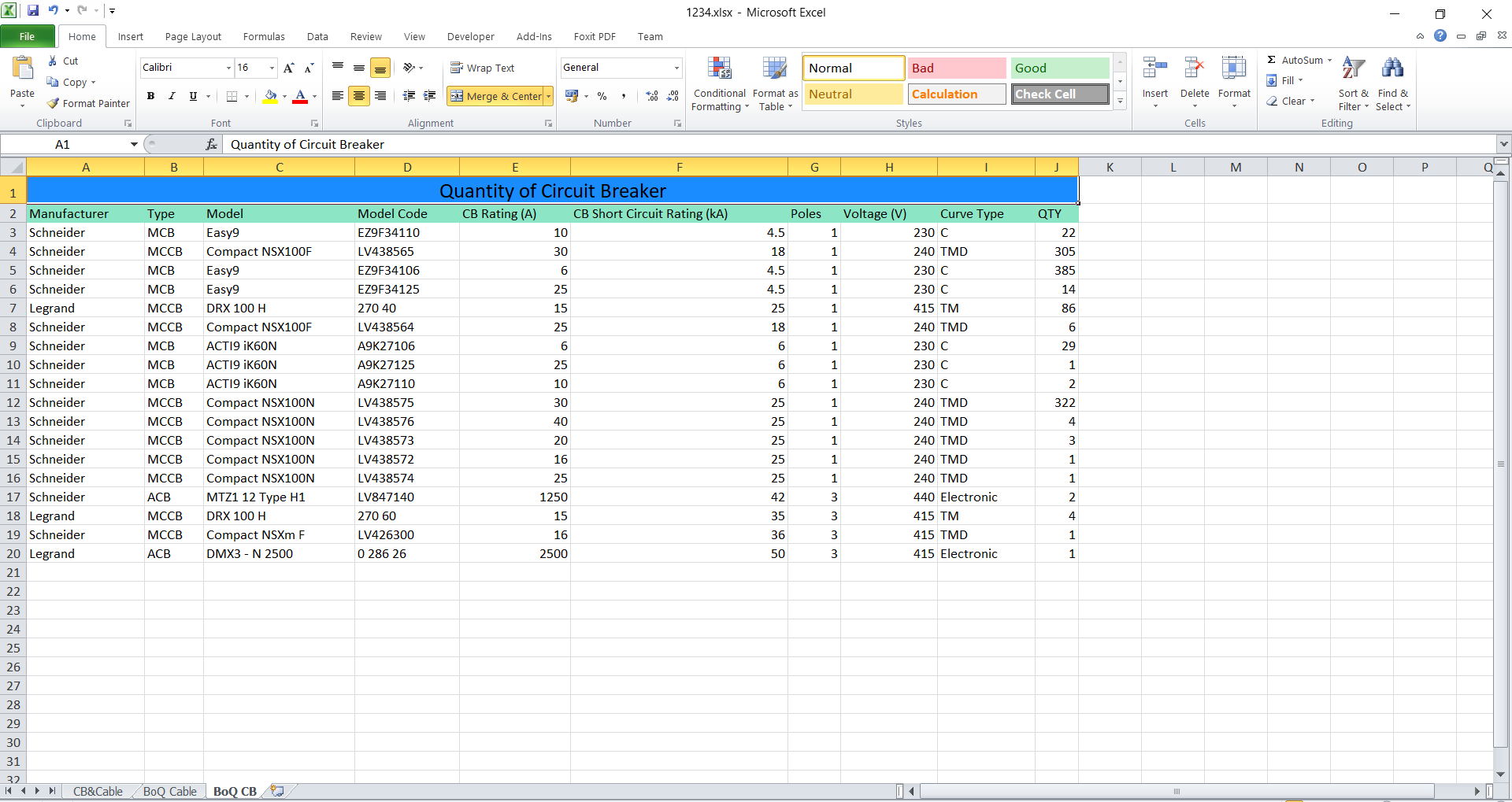This screenshot has height=802, width=1512.
Task: Click the Insert cells icon
Action: pos(1155,68)
